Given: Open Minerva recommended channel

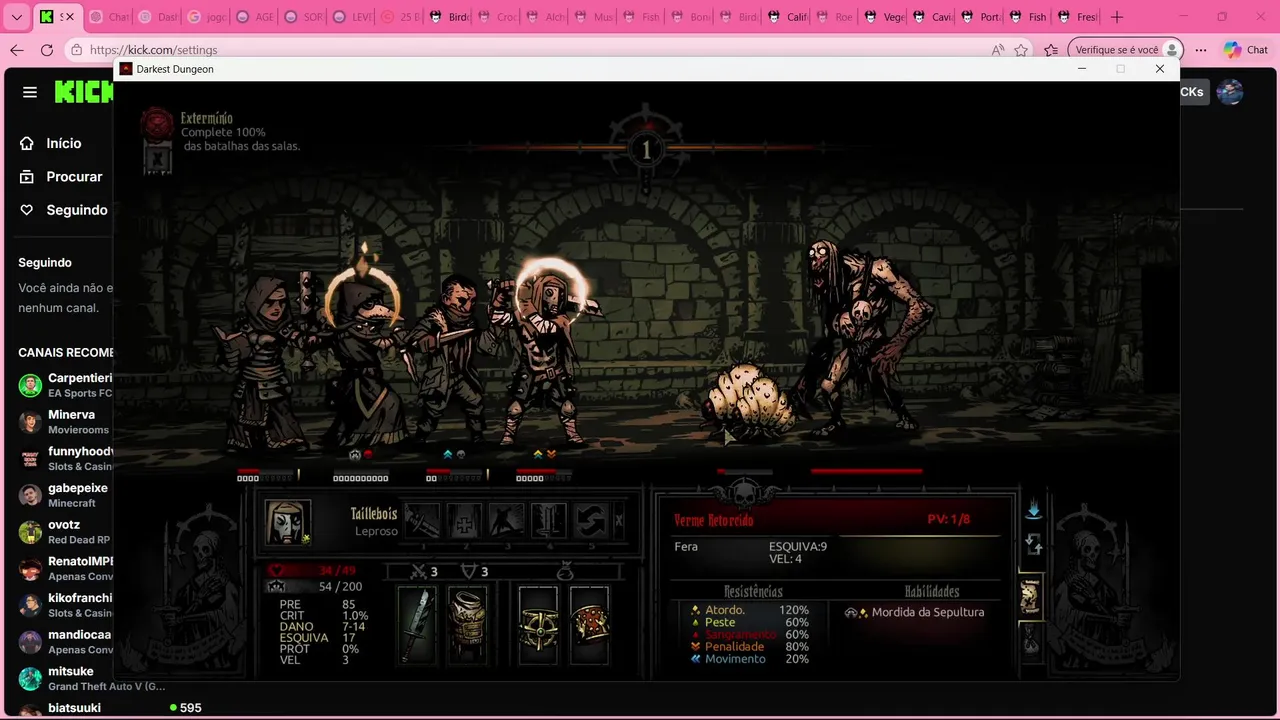Looking at the screenshot, I should click(x=64, y=421).
